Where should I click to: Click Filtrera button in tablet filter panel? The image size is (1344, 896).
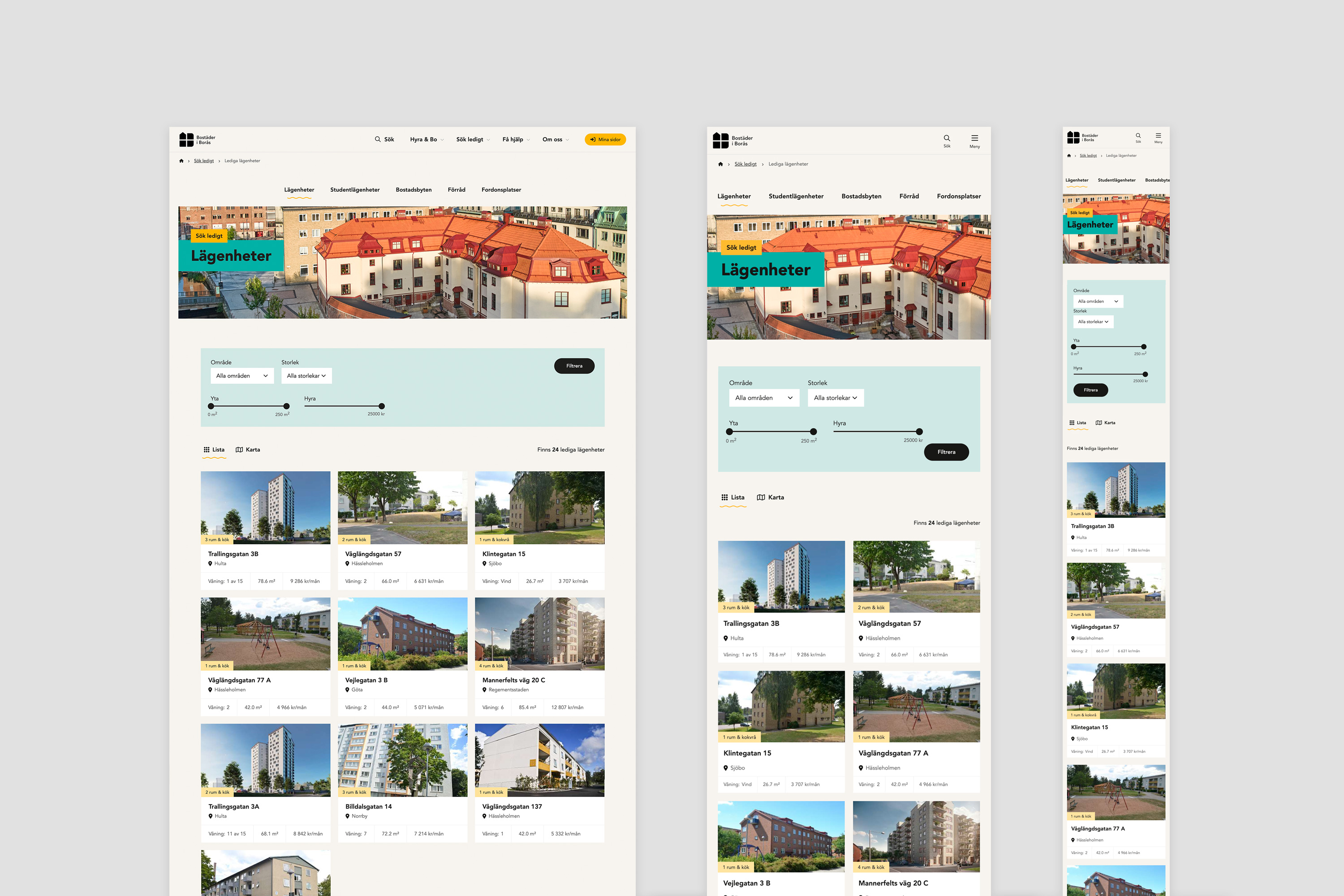[946, 452]
